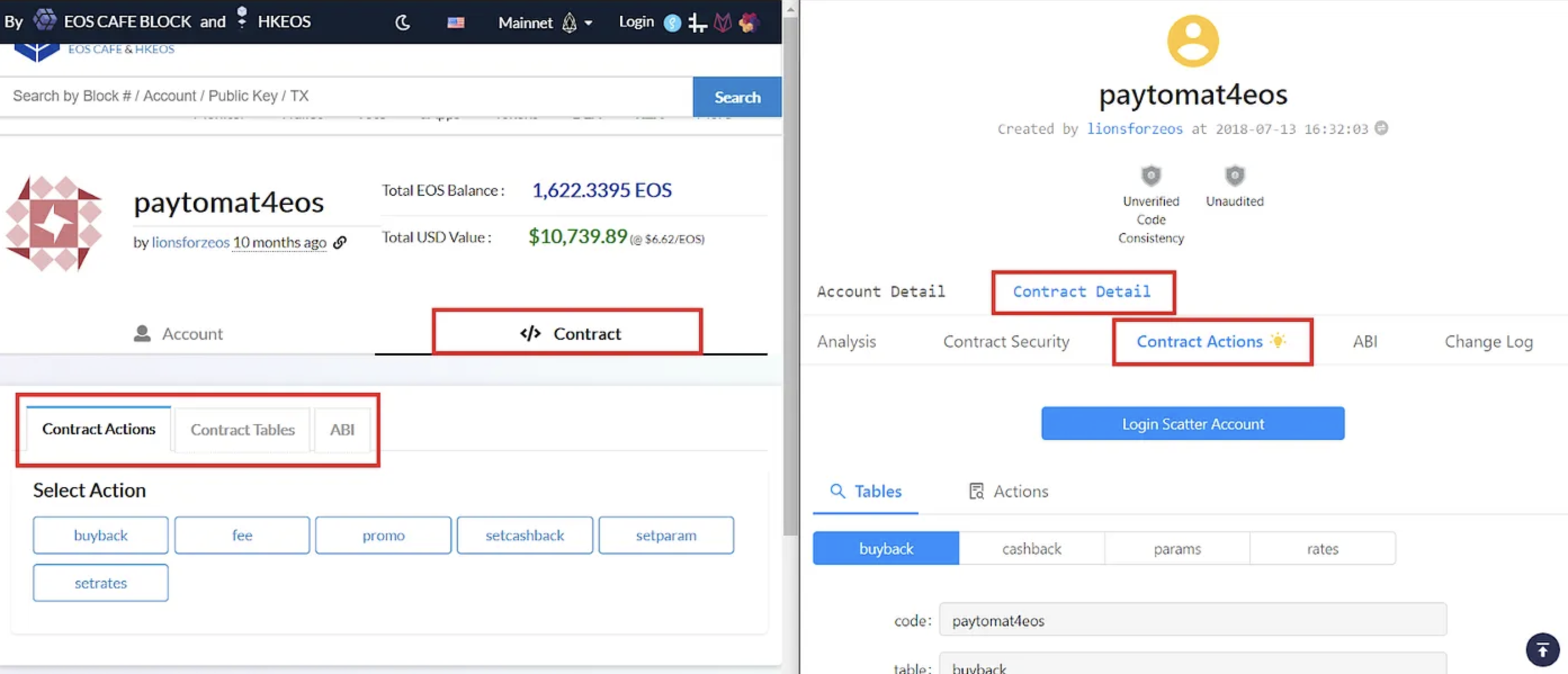
Task: Open the US flag language selector
Action: (x=455, y=23)
